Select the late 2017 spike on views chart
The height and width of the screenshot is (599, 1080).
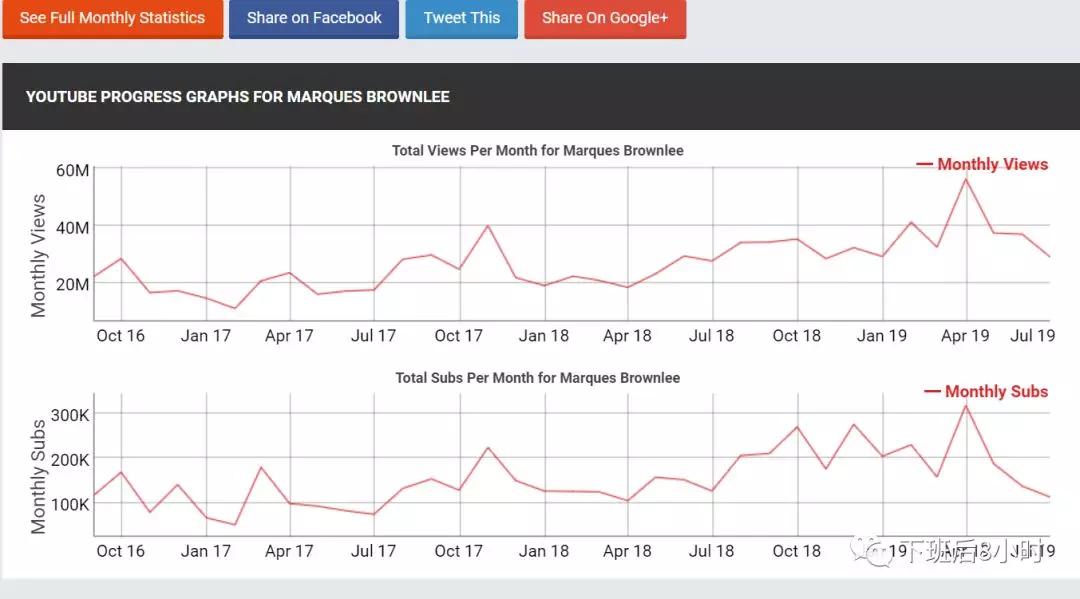click(488, 225)
